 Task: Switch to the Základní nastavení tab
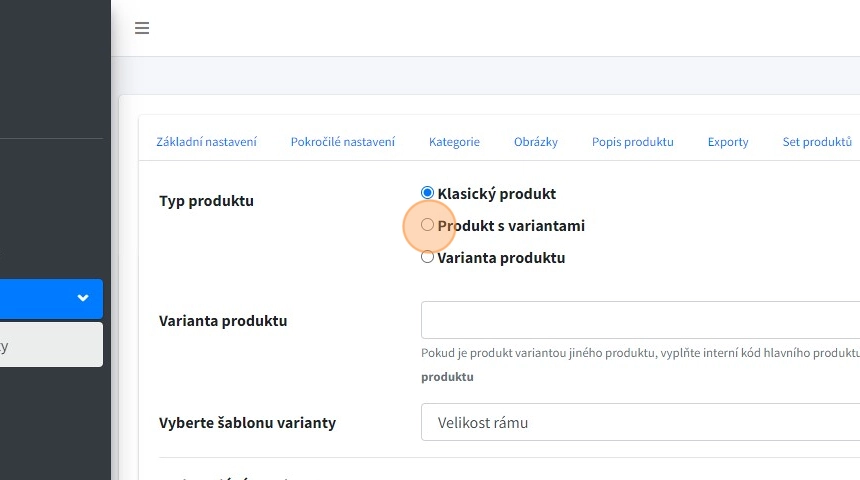pos(206,142)
